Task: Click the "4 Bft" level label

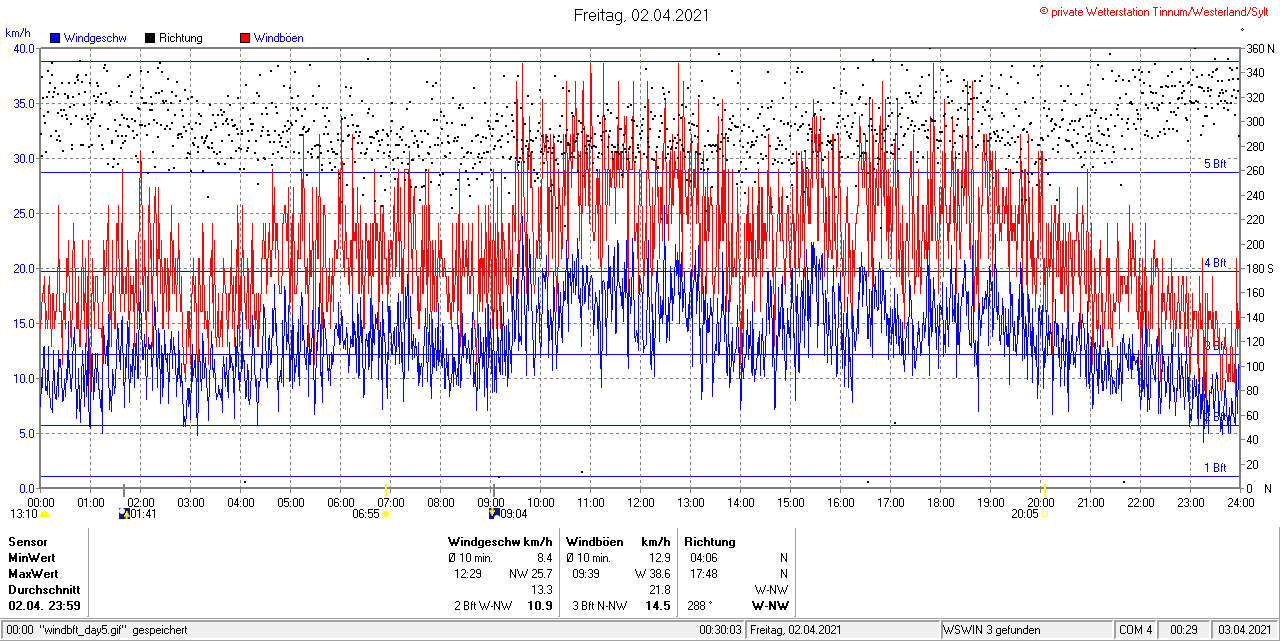Action: [x=1214, y=263]
